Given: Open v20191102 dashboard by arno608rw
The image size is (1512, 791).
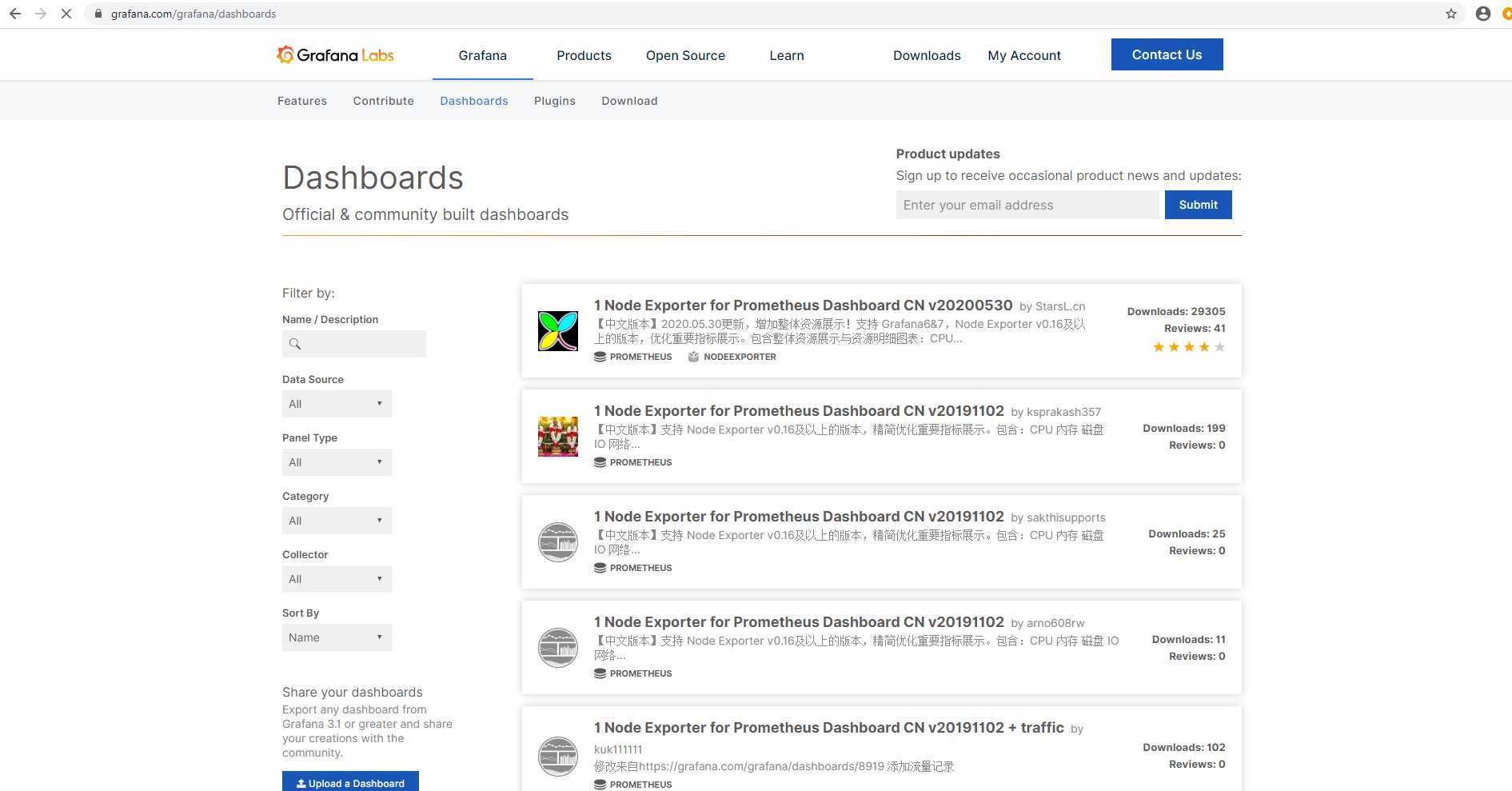Looking at the screenshot, I should tap(799, 622).
